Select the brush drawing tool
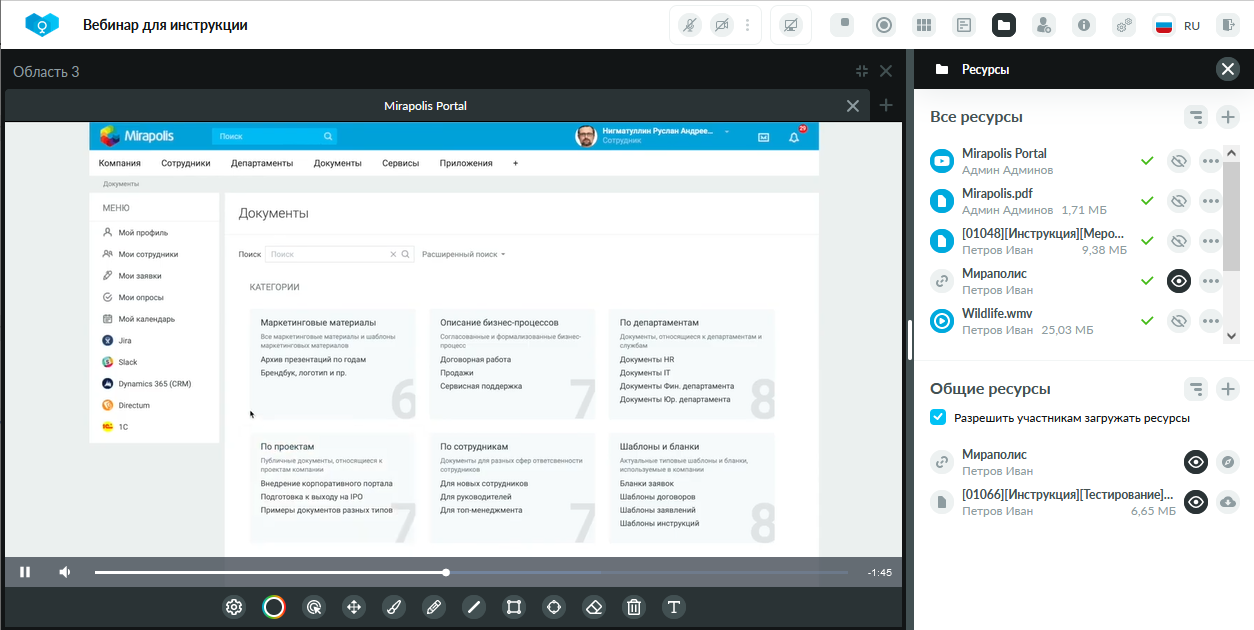 pos(394,607)
